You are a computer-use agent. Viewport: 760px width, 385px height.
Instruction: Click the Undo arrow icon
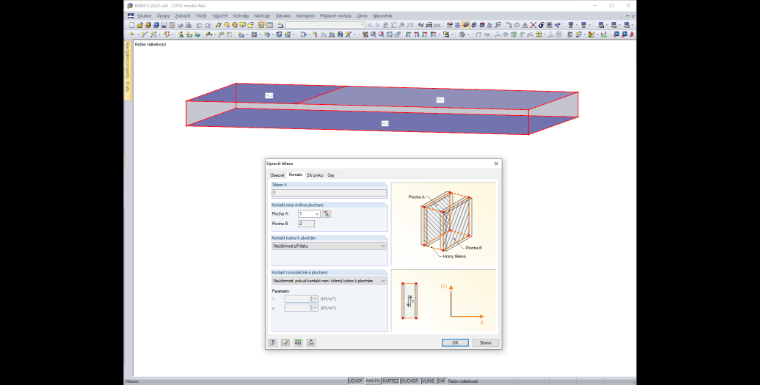[x=199, y=25]
